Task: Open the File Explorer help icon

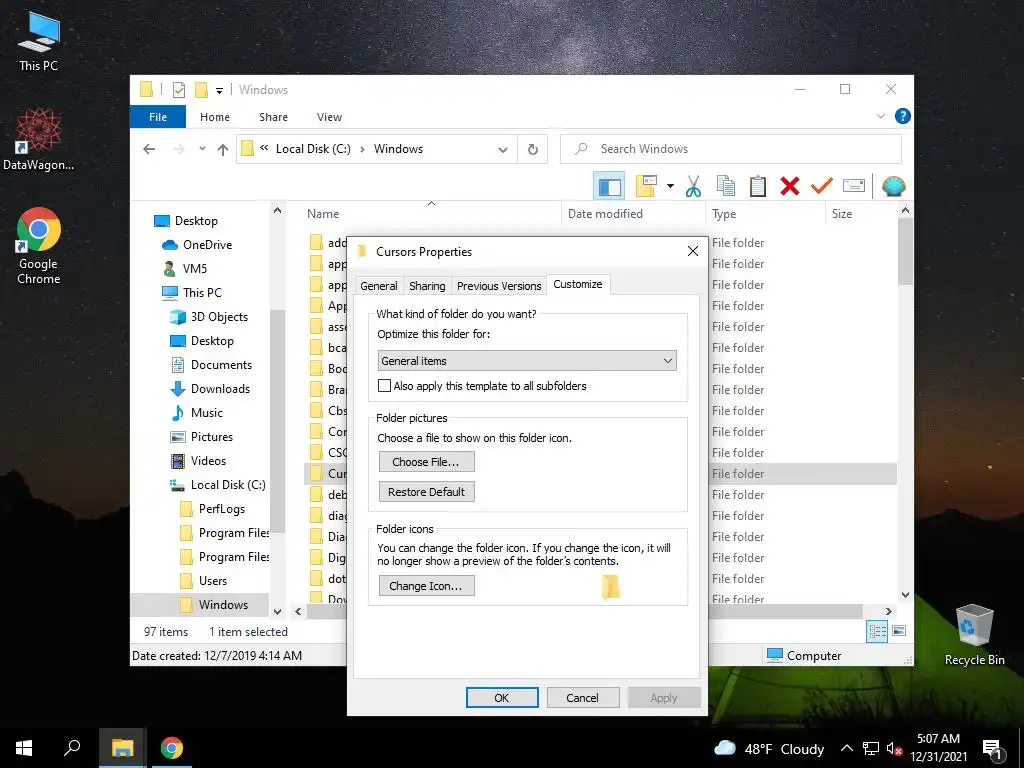Action: click(903, 116)
